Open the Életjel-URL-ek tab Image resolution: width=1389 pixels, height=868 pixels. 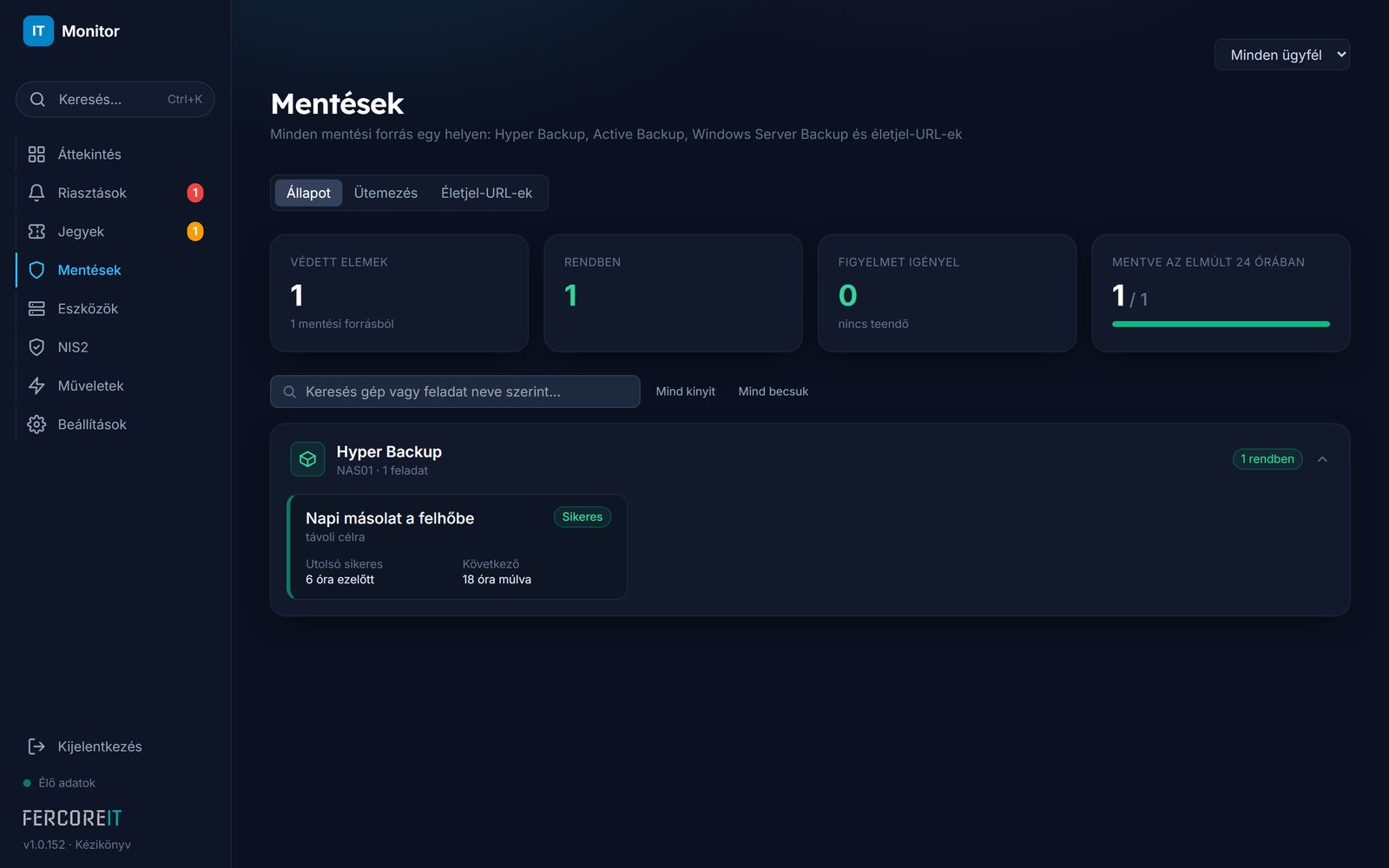(486, 193)
